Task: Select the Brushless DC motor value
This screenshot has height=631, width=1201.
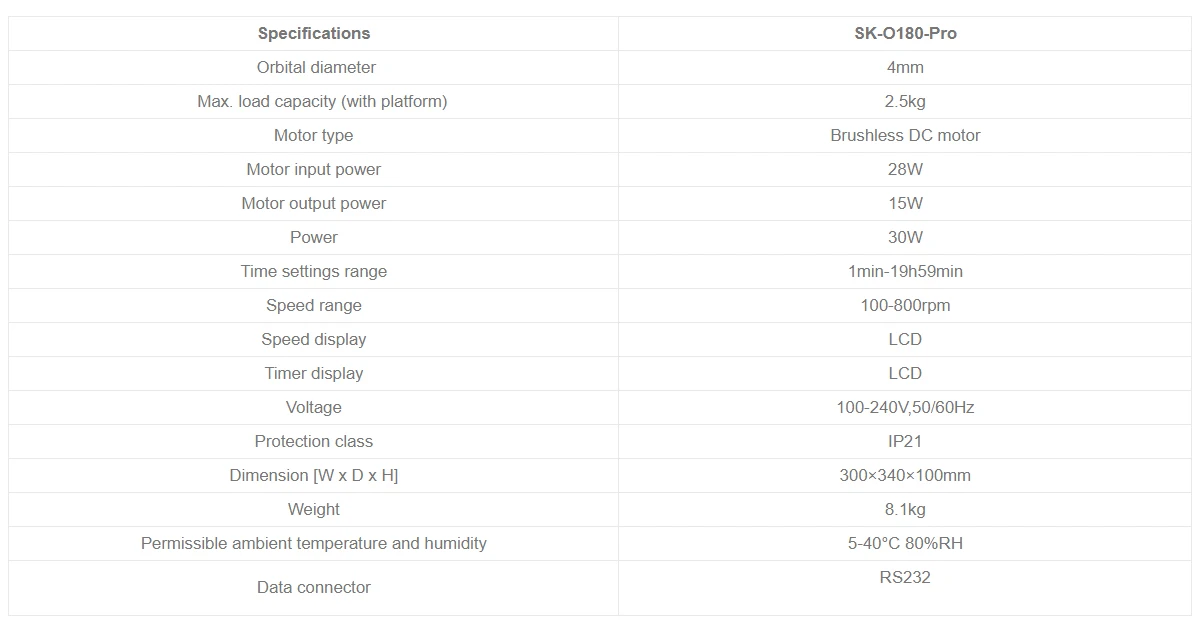Action: (x=905, y=135)
